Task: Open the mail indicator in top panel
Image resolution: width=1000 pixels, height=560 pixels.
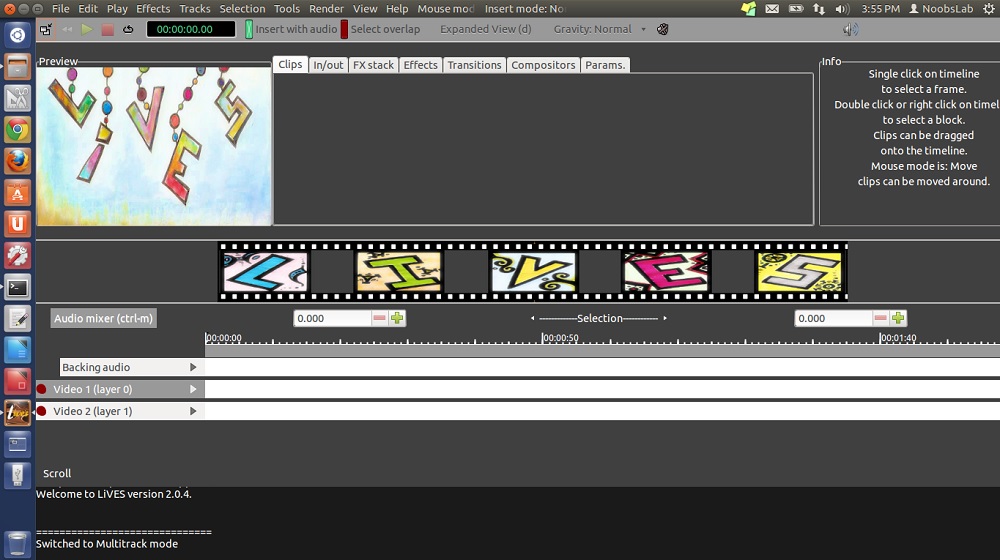Action: pyautogui.click(x=772, y=9)
